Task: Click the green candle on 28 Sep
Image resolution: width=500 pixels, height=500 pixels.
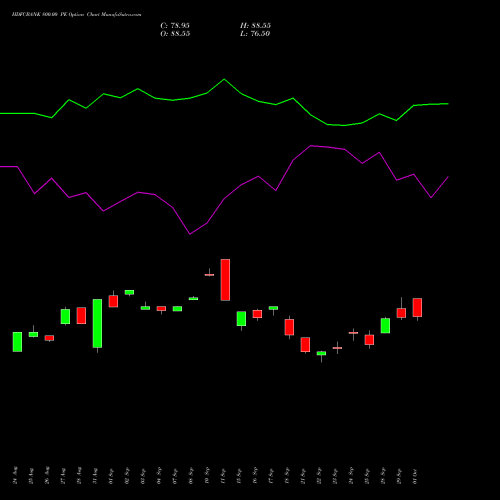Action: point(385,325)
